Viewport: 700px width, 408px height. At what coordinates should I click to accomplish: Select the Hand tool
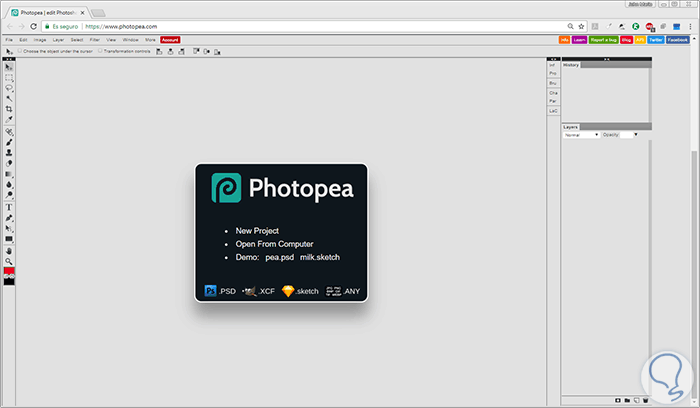tap(9, 251)
